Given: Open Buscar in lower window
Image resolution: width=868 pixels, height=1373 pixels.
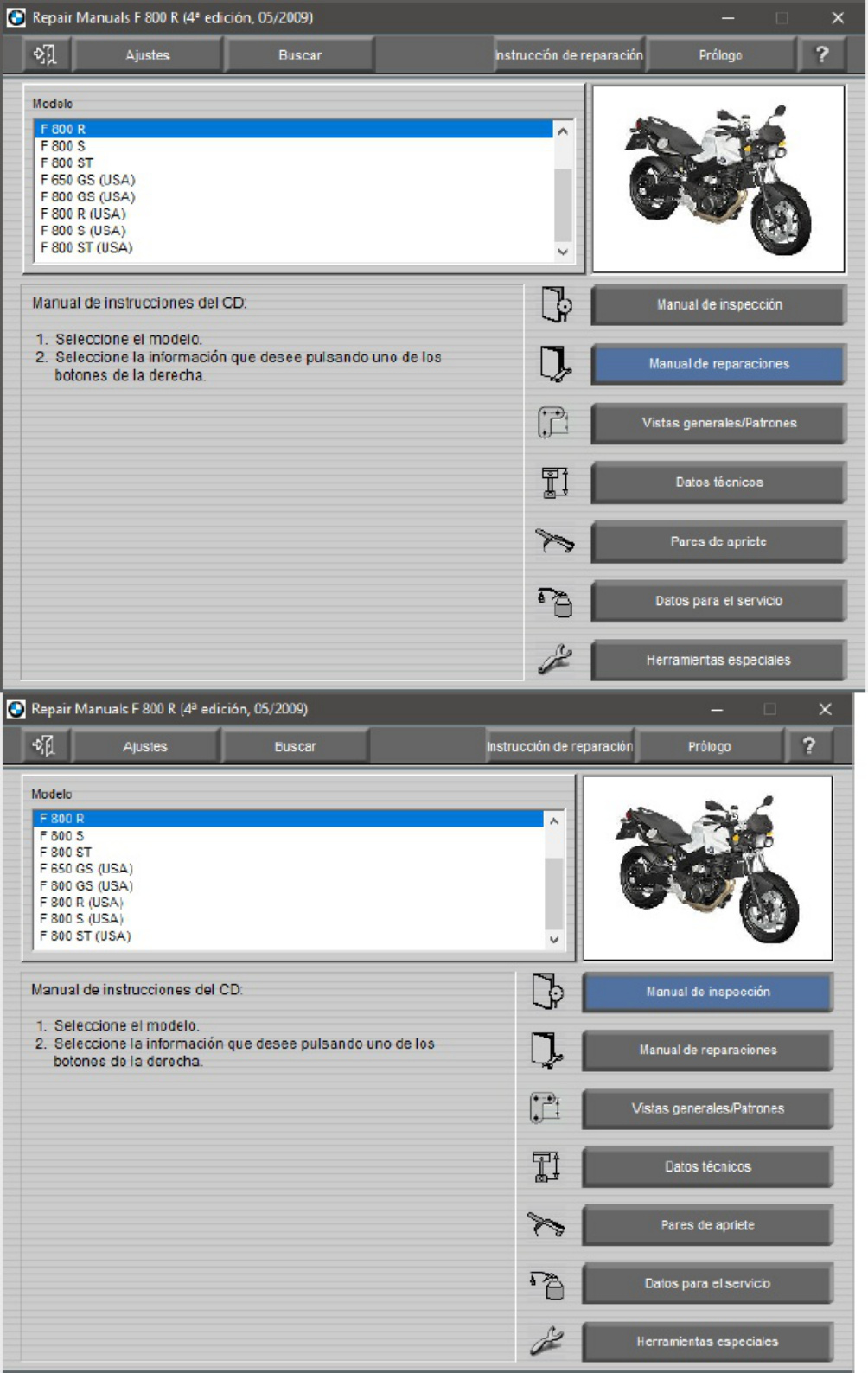Looking at the screenshot, I should [296, 746].
